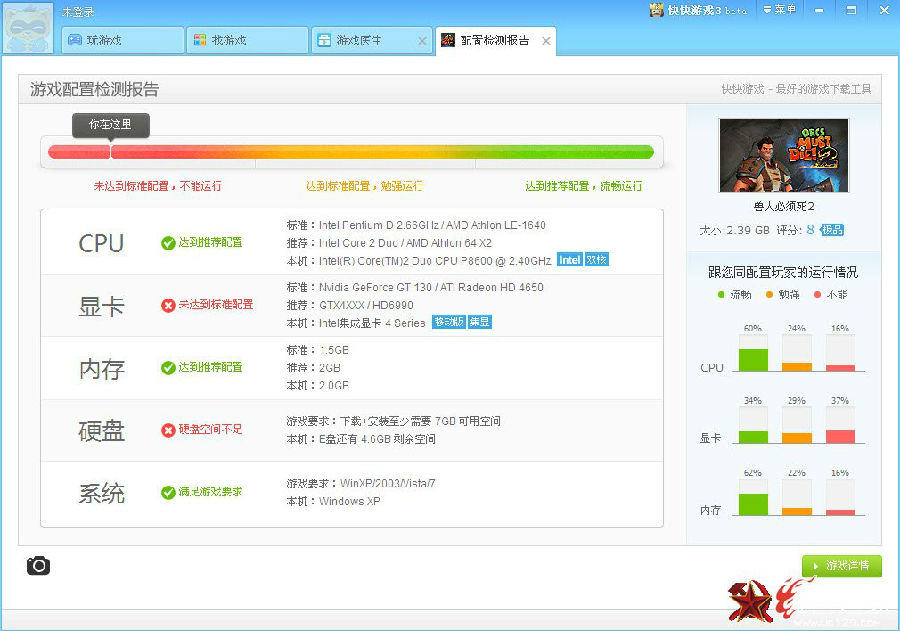Click the 内存 heading in the report
The image size is (900, 631).
point(102,369)
